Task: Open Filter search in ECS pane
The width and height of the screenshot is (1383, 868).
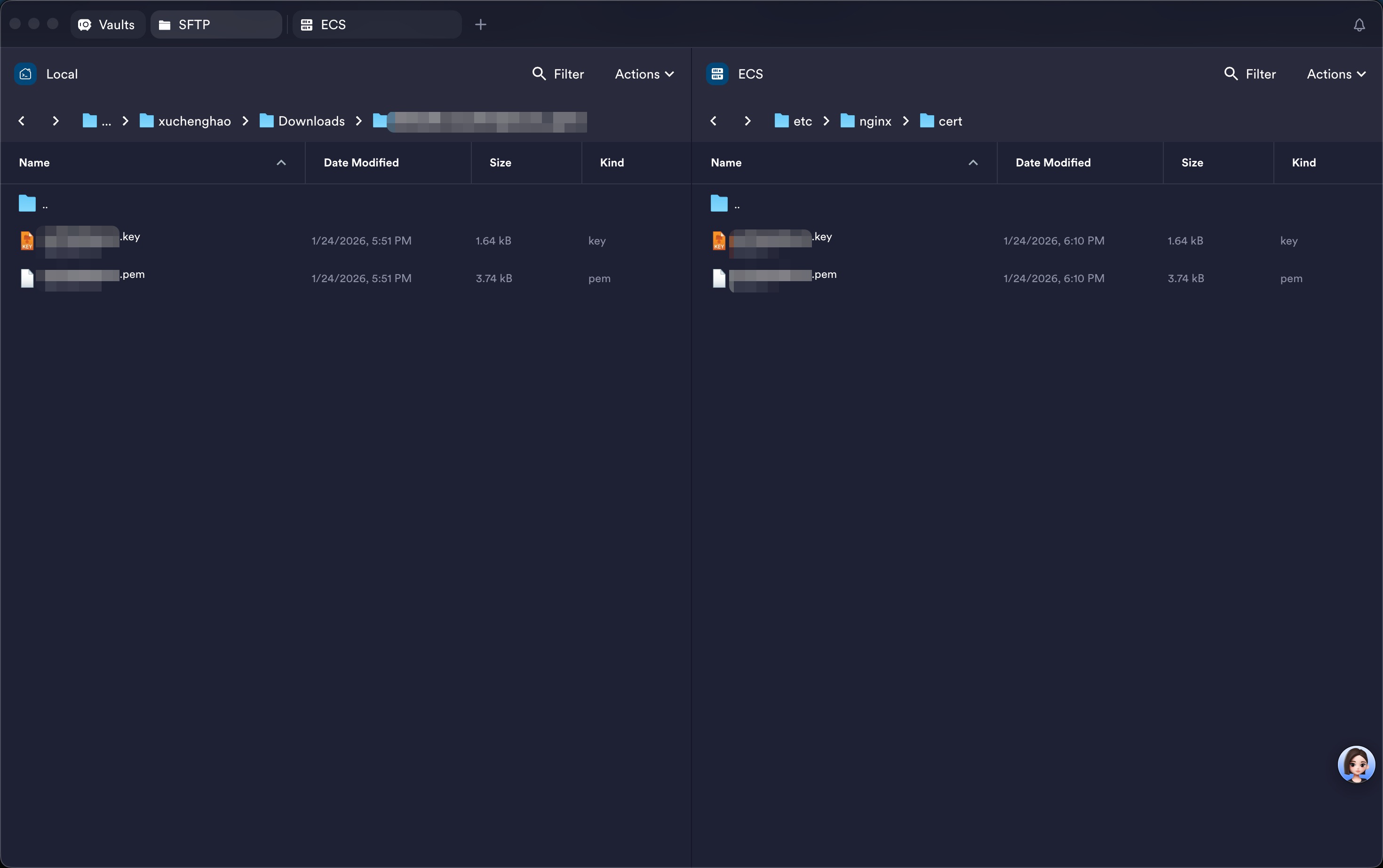Action: (x=1250, y=74)
